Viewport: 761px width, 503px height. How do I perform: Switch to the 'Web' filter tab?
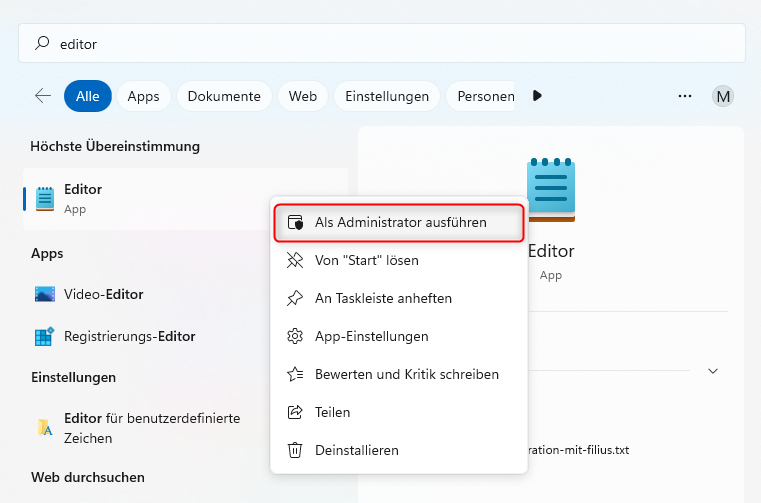point(303,96)
